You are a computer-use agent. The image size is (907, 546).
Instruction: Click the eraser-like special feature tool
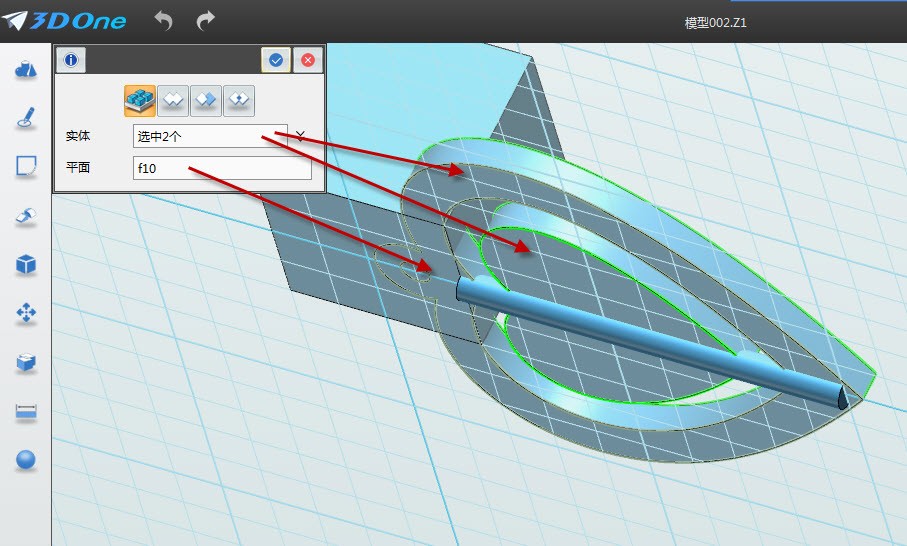tap(26, 215)
